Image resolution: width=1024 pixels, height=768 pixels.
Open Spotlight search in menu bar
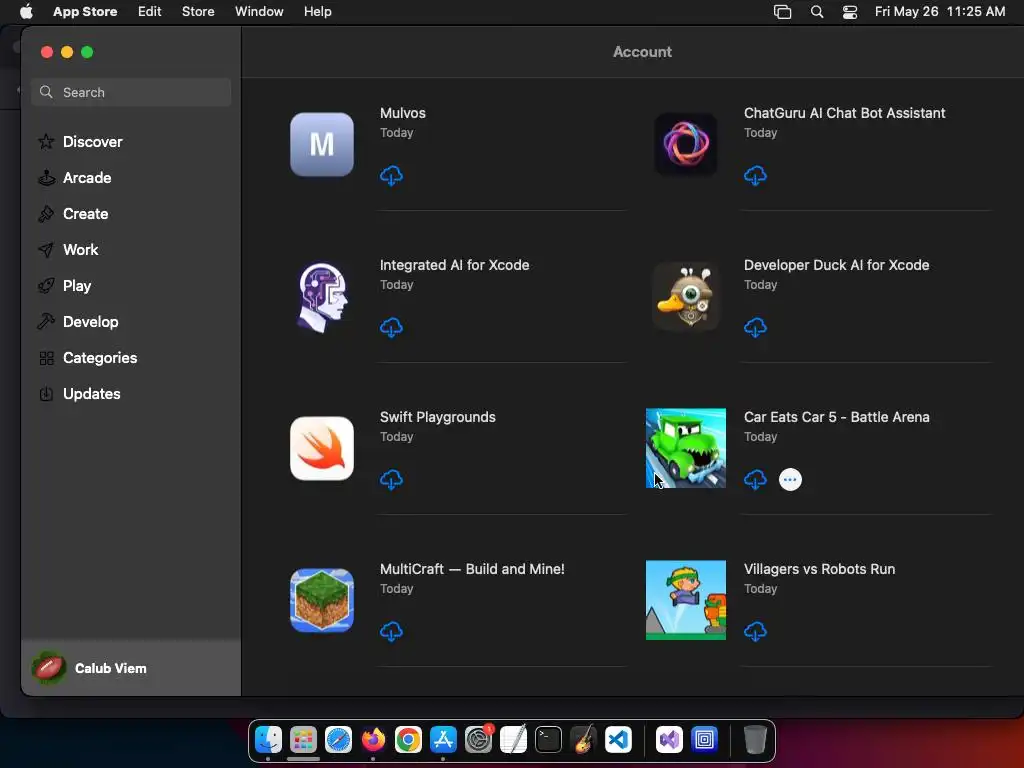[x=816, y=11]
